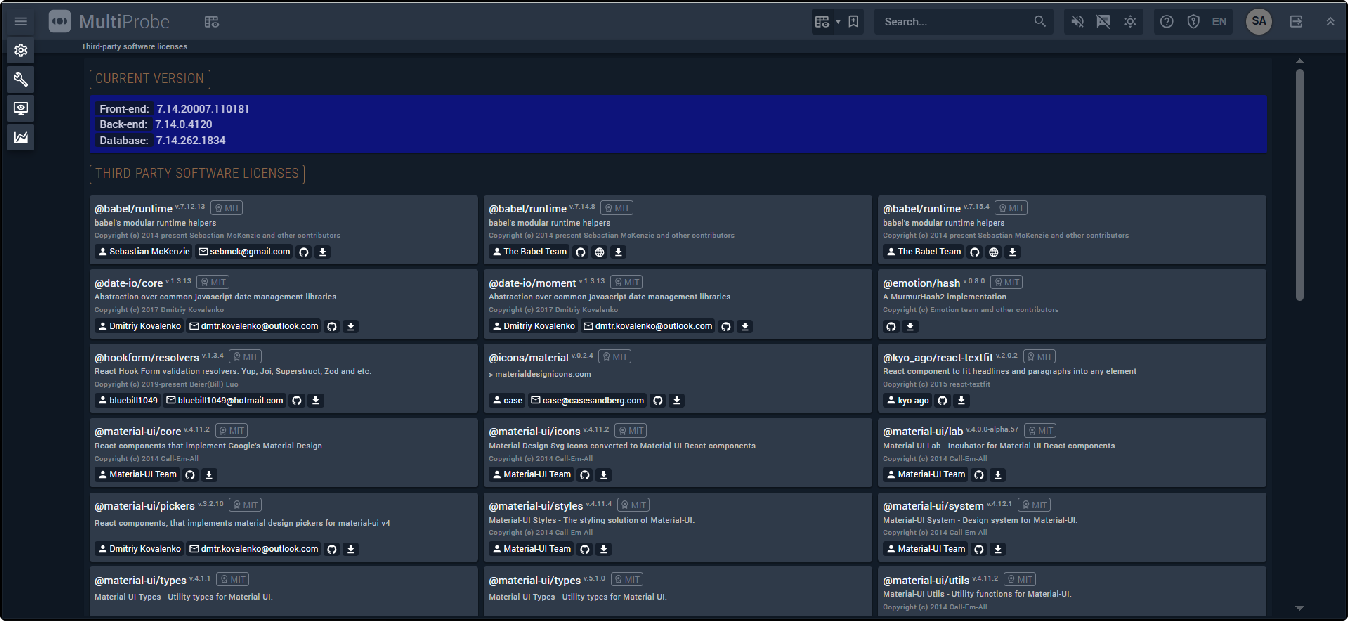Open the gear settings sidebar section

[20, 50]
